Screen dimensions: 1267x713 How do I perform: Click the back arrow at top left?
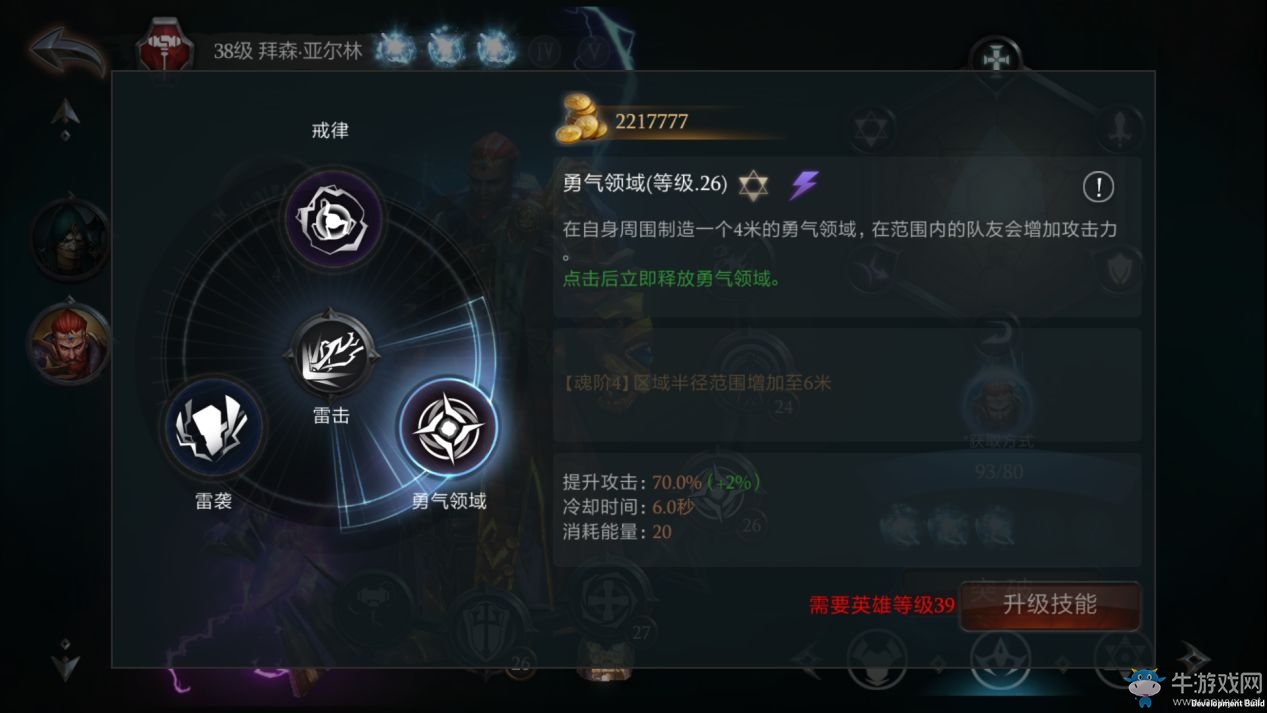click(68, 50)
